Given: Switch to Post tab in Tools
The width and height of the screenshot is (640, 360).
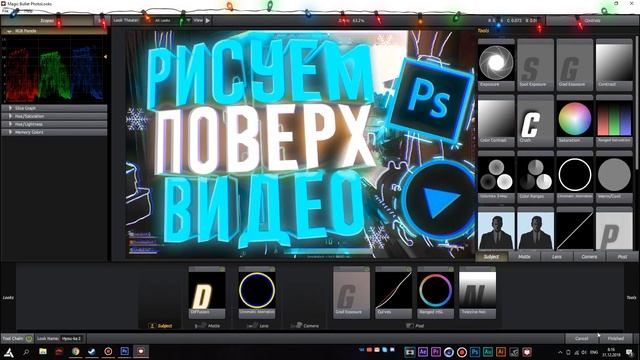Looking at the screenshot, I should [x=622, y=257].
